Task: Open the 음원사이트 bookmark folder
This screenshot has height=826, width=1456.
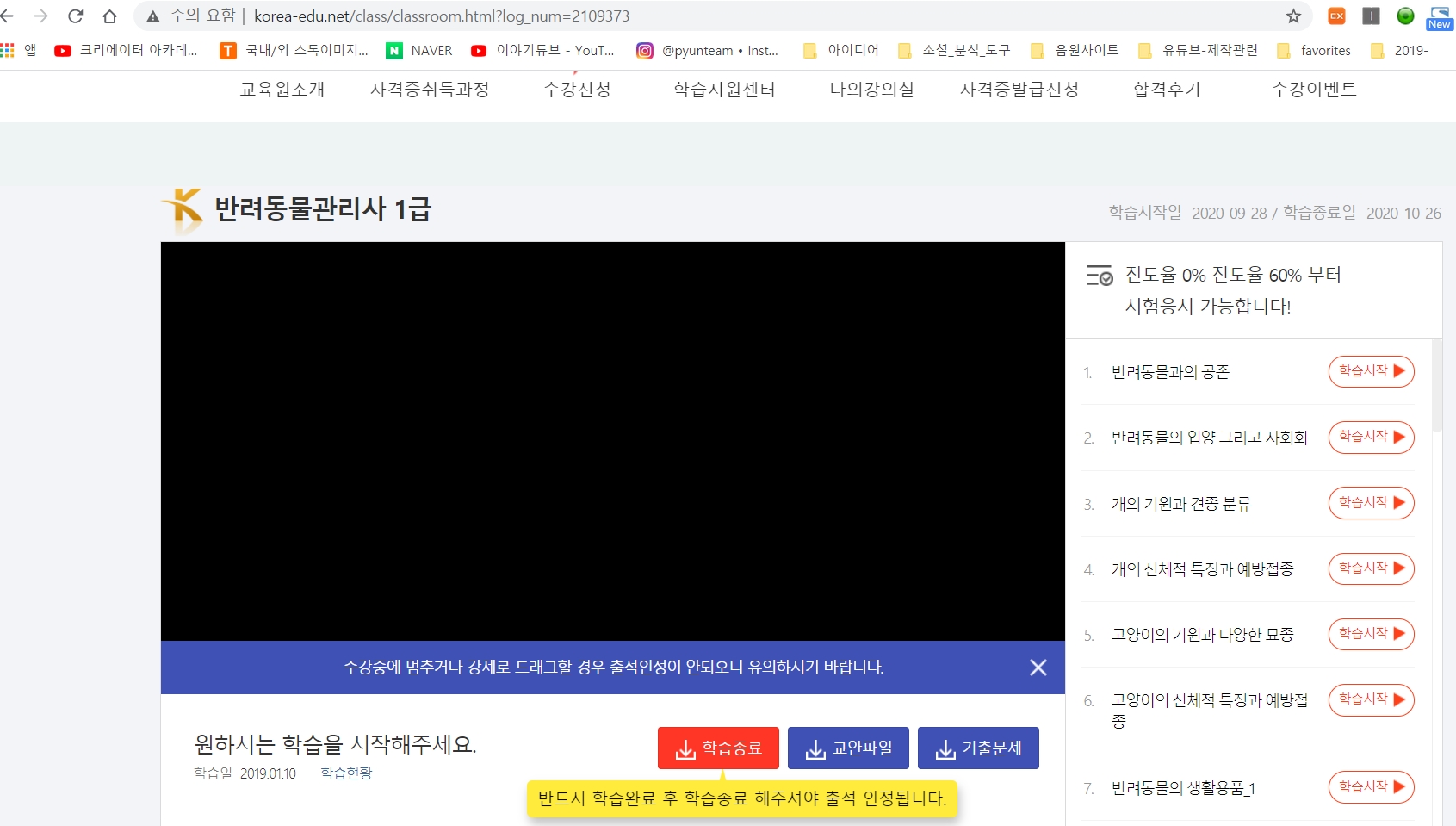Action: point(1075,50)
